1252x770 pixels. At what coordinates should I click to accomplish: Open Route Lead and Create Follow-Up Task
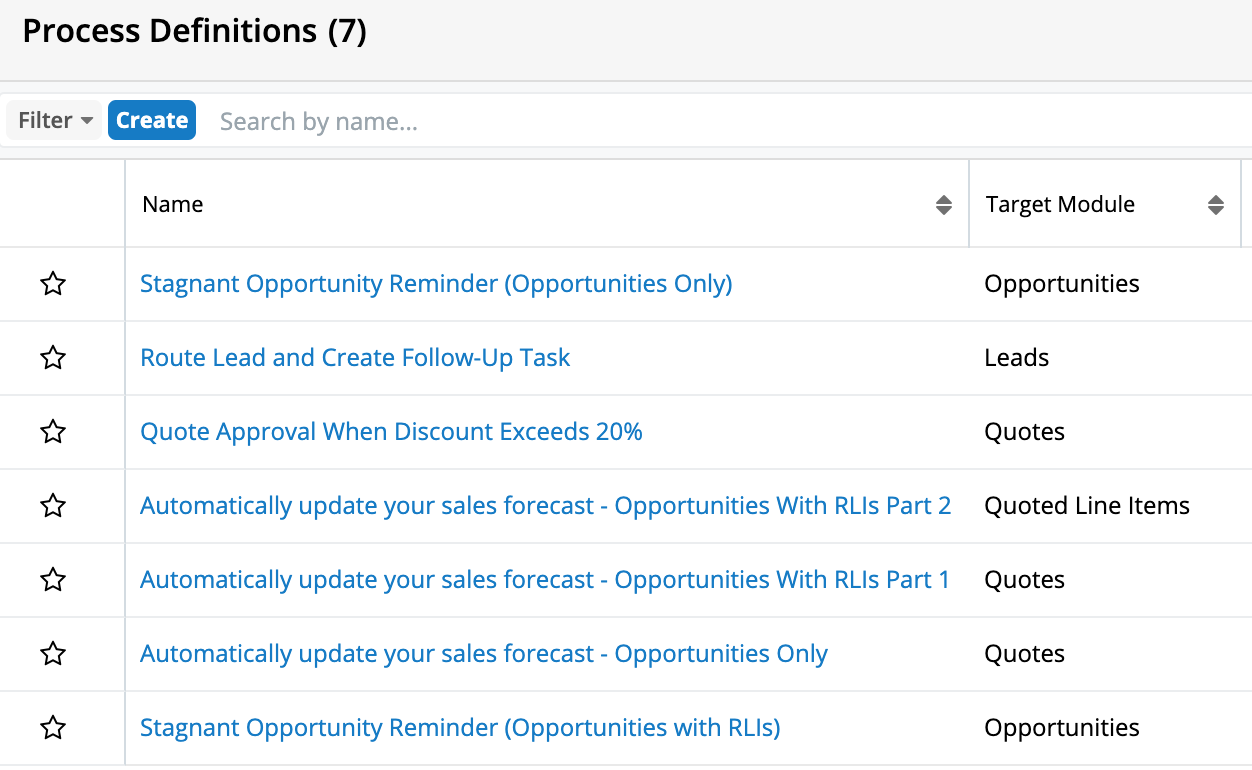[x=355, y=358]
